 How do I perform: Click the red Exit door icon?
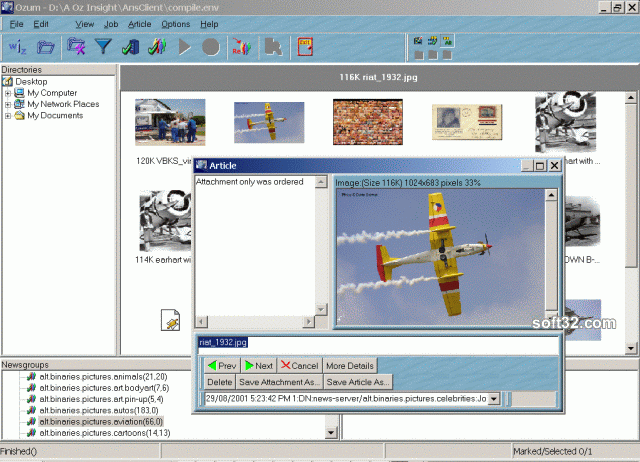point(305,47)
